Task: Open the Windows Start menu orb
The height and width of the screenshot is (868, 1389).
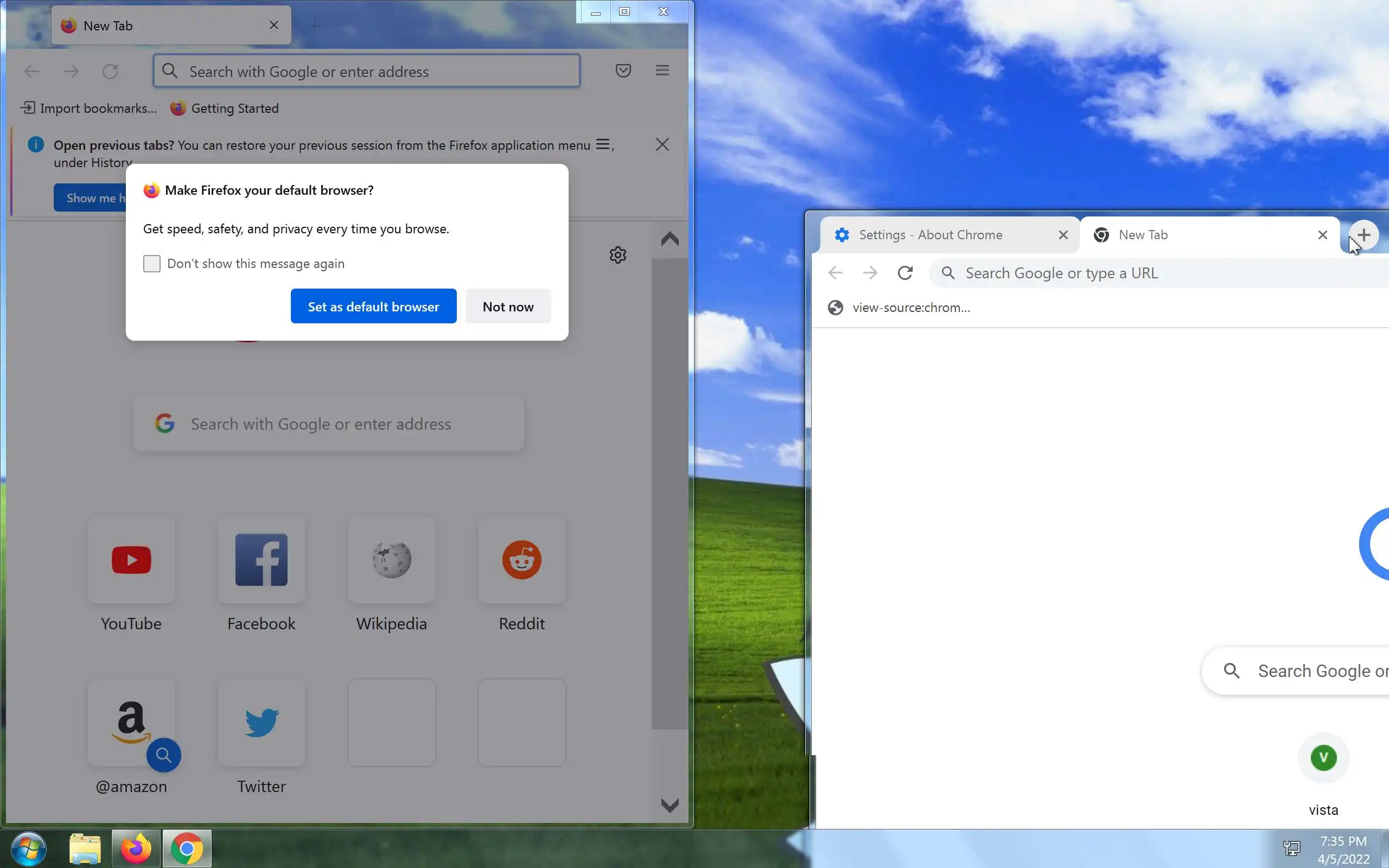Action: (x=29, y=848)
